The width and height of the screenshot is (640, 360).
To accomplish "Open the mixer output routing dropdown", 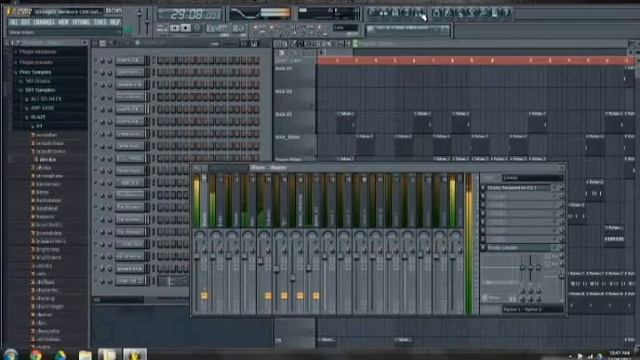I will pos(532,309).
